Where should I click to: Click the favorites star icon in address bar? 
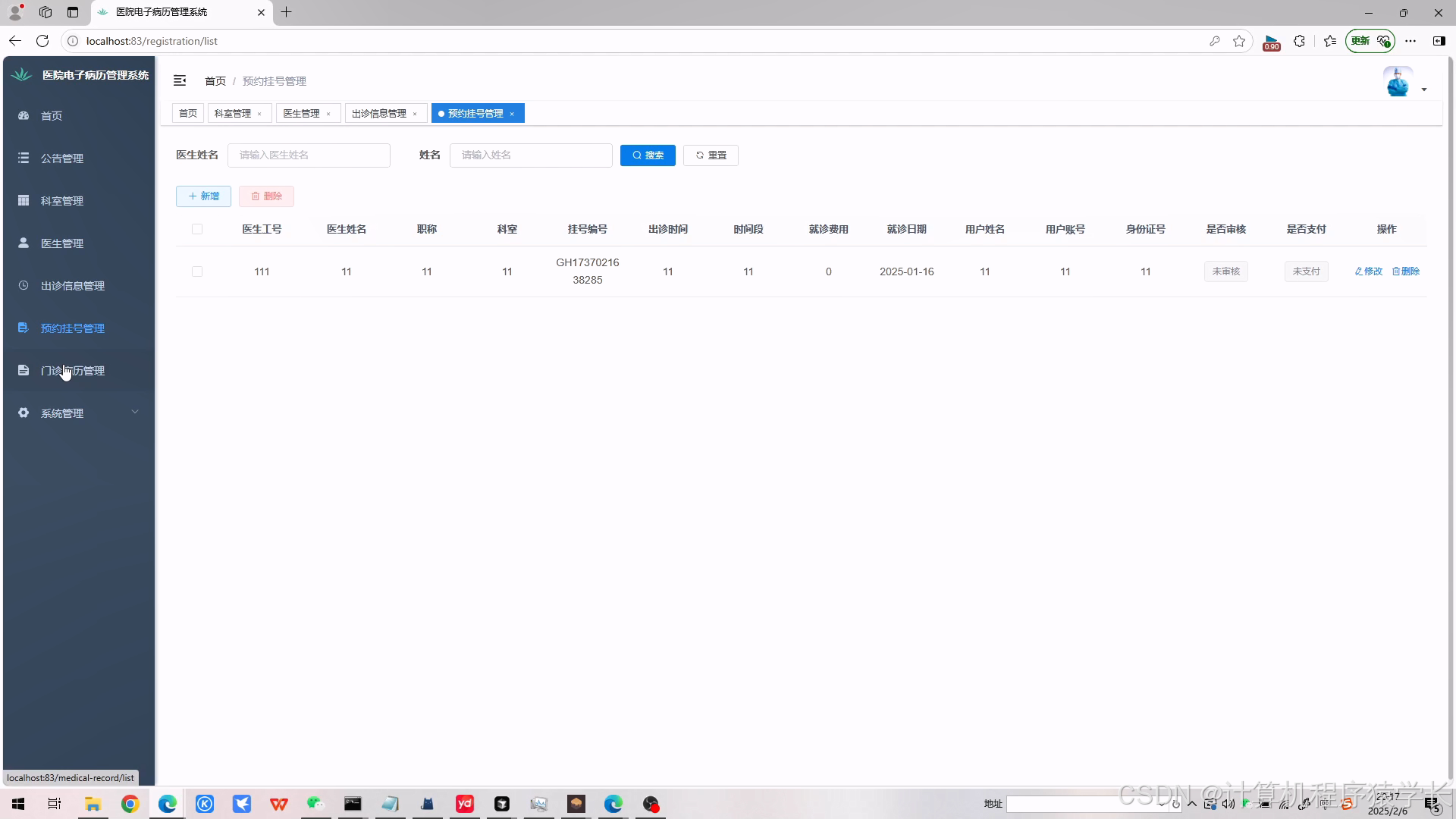(1239, 41)
